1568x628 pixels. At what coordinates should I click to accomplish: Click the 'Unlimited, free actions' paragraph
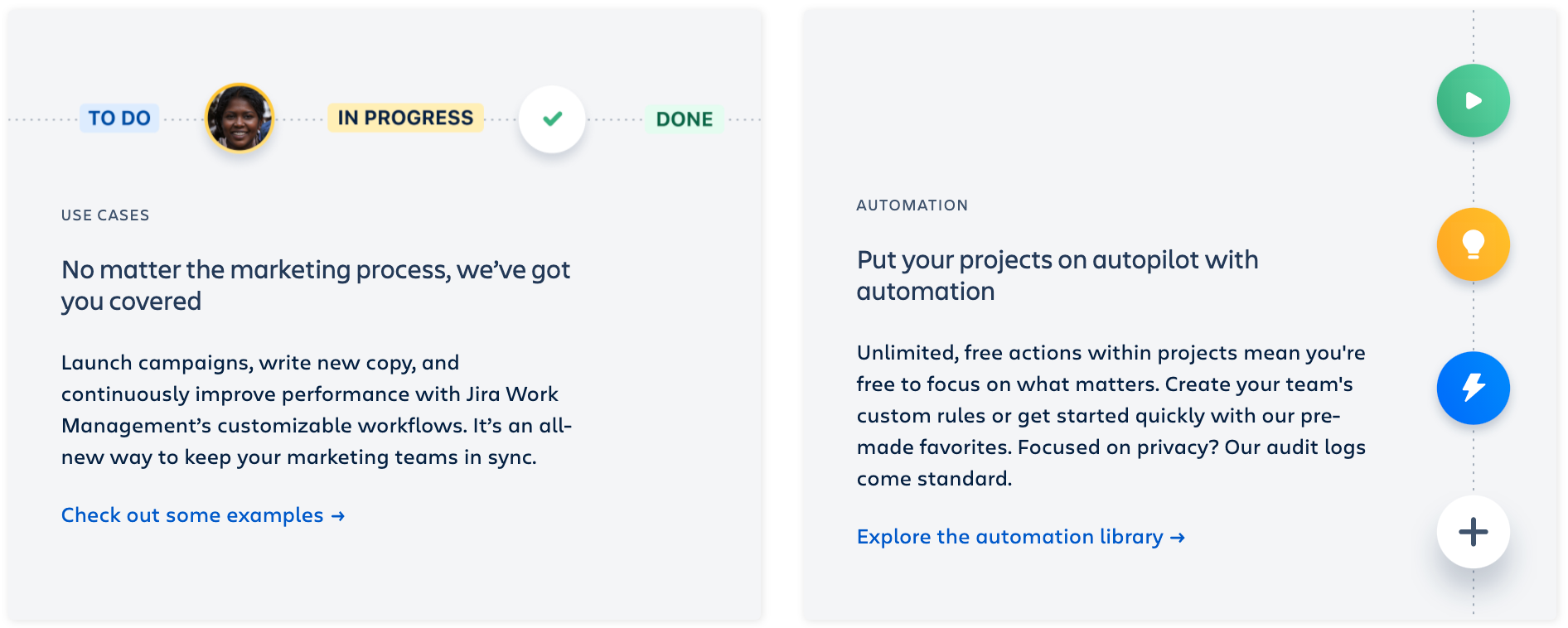1111,415
